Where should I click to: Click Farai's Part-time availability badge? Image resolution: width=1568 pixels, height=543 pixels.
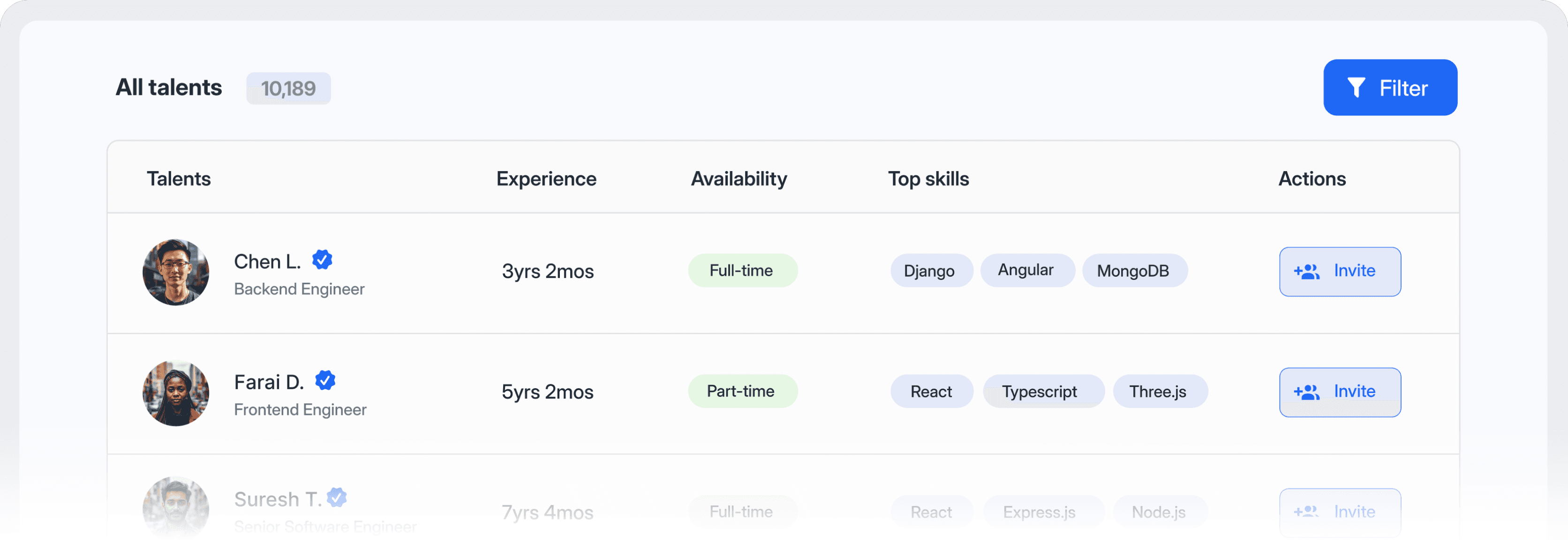click(741, 391)
